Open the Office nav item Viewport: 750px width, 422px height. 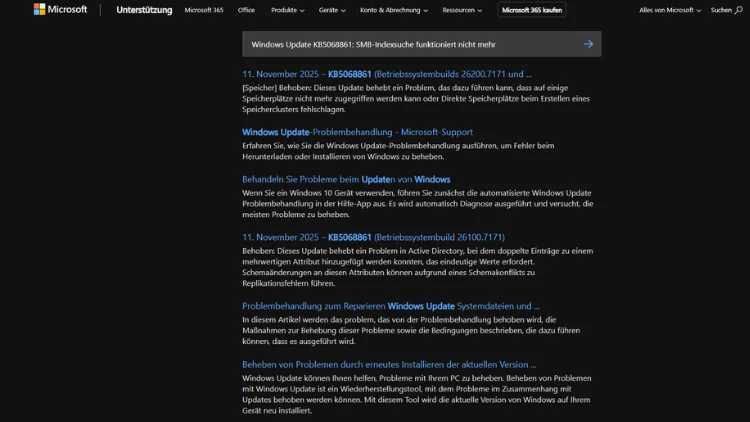tap(246, 10)
